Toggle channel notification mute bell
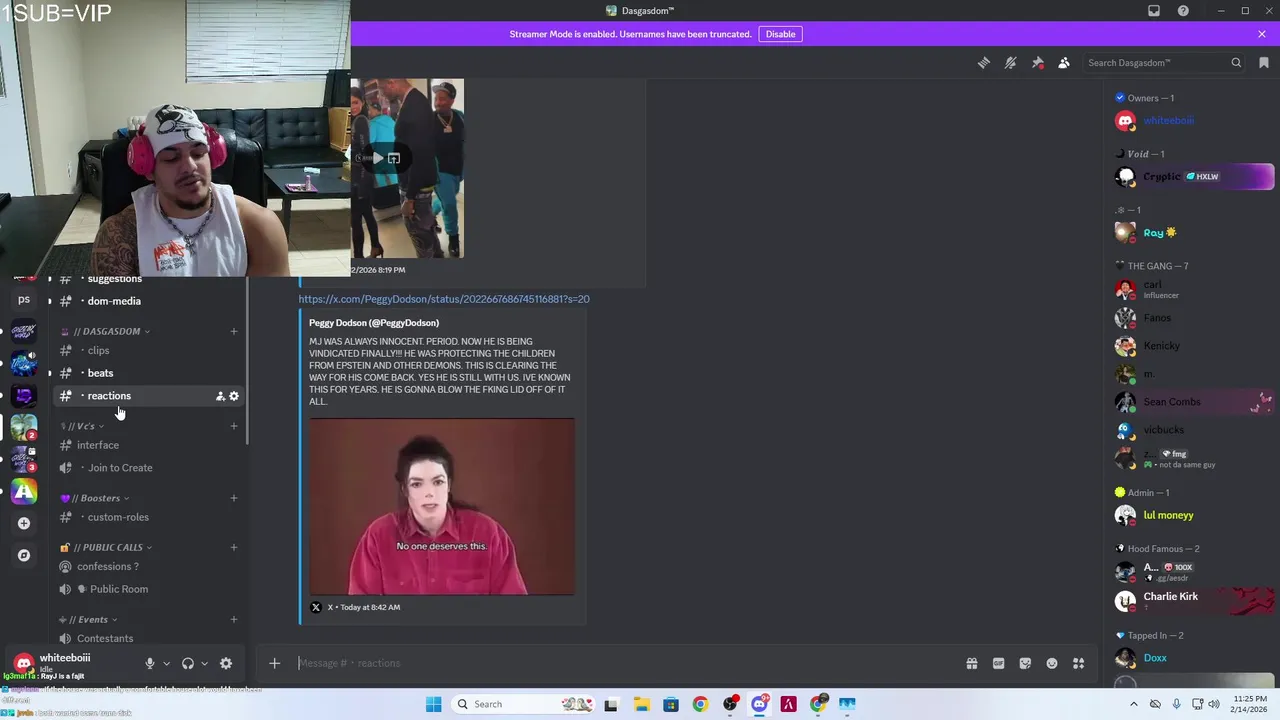This screenshot has width=1280, height=720. pos(1011,63)
